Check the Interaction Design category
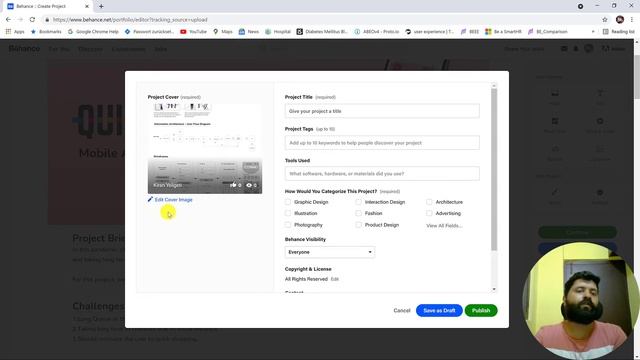 [358, 202]
